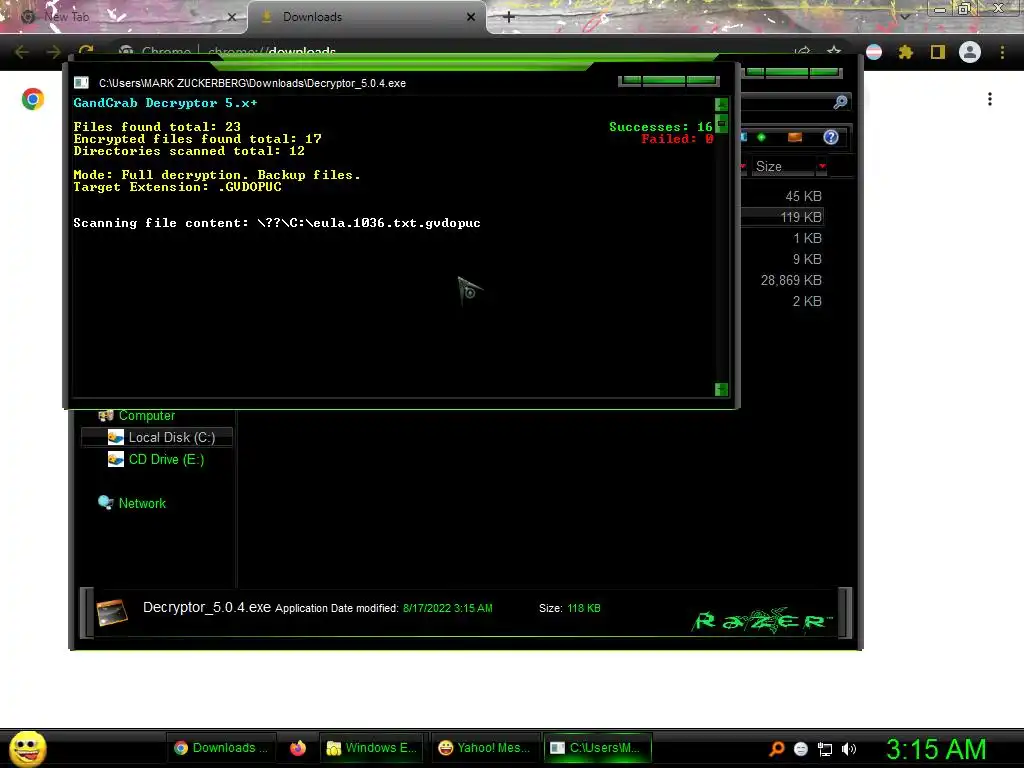Viewport: 1024px width, 768px height.
Task: Click the white smiley tray icon
Action: (801, 749)
